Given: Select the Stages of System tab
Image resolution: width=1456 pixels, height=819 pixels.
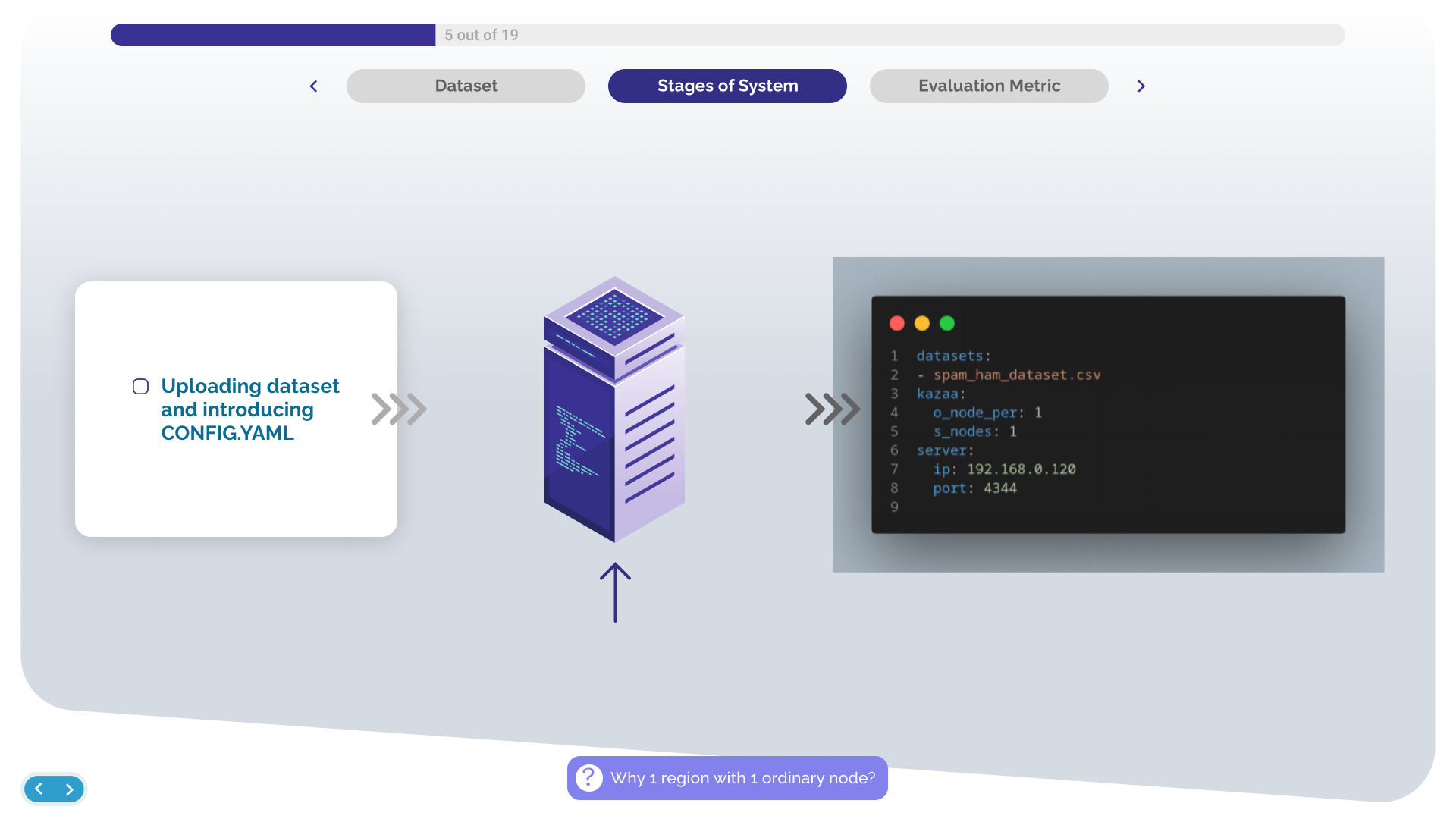Looking at the screenshot, I should [x=727, y=86].
